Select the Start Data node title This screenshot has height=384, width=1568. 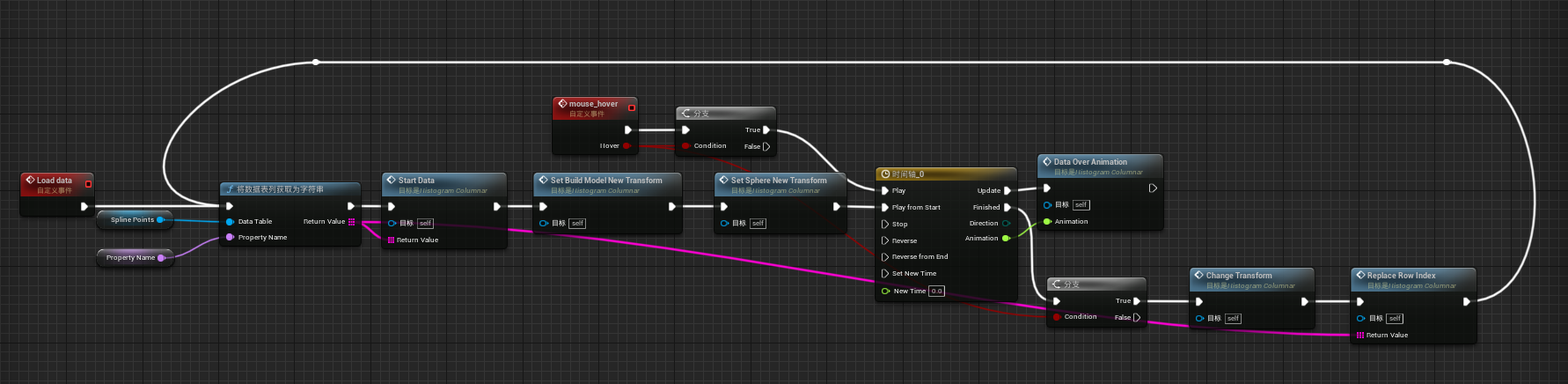416,181
